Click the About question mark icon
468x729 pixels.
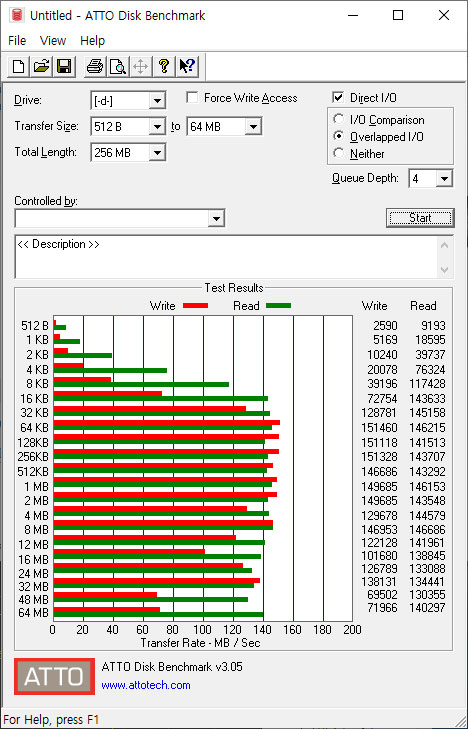coord(164,66)
